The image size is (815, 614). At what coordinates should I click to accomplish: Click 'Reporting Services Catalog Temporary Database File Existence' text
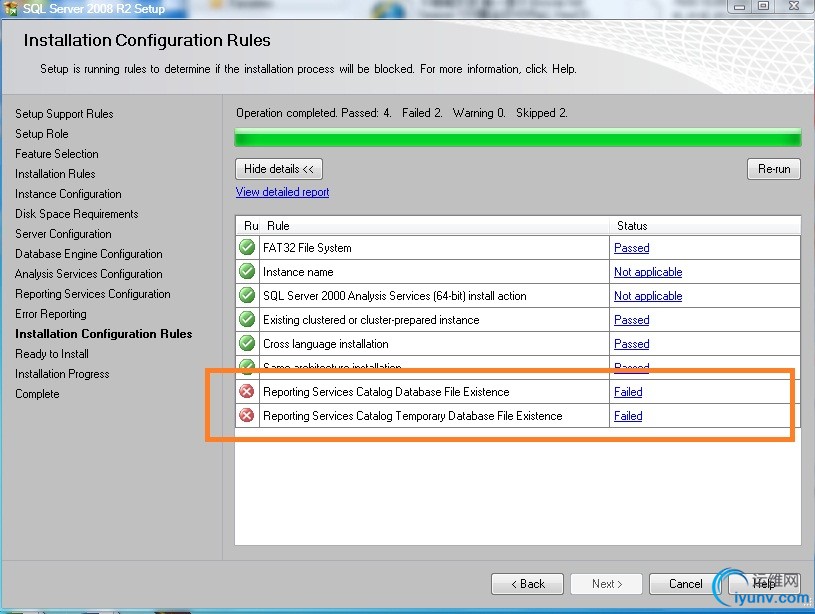coord(413,415)
